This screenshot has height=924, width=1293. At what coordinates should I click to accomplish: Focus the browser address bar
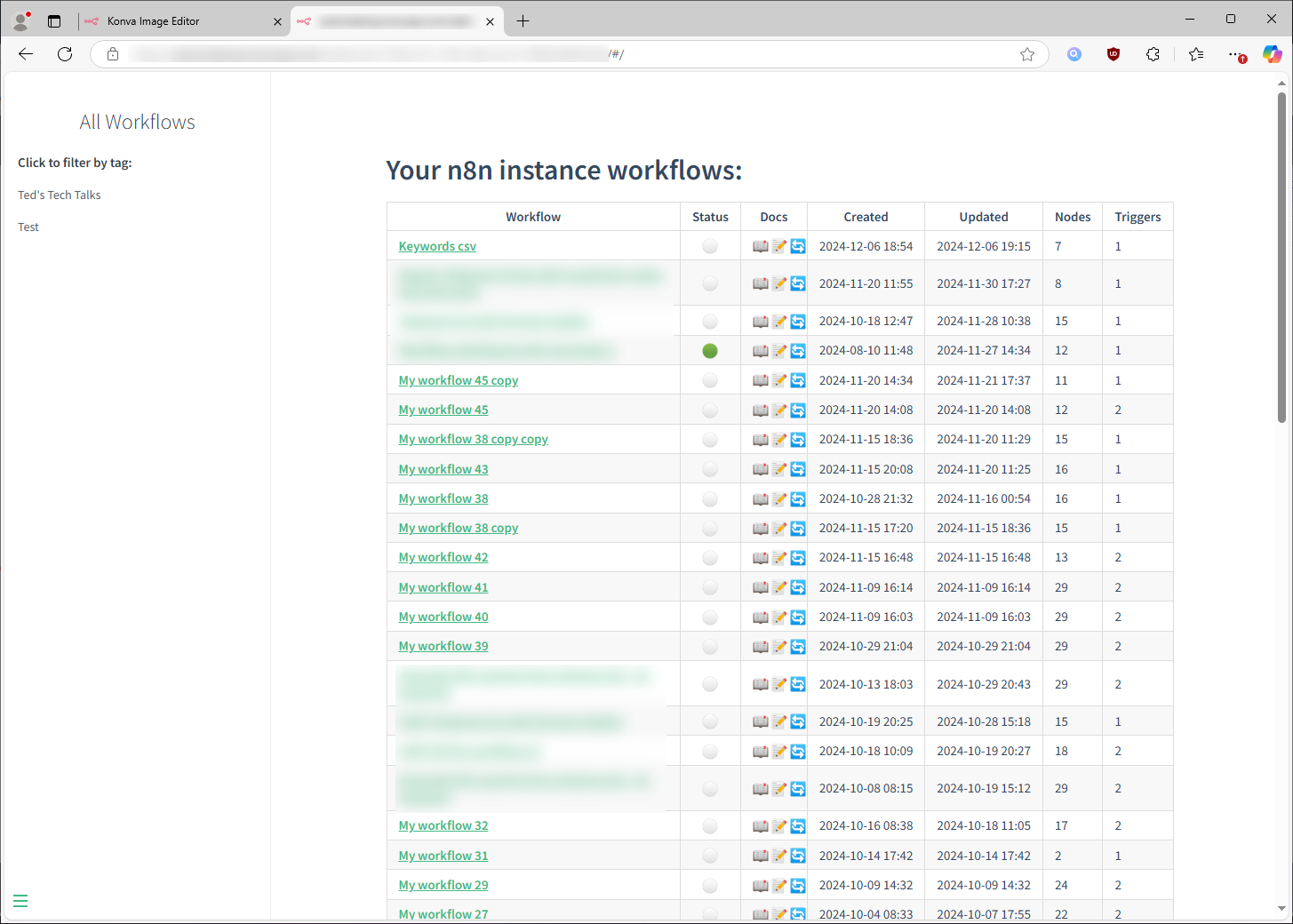tap(569, 54)
